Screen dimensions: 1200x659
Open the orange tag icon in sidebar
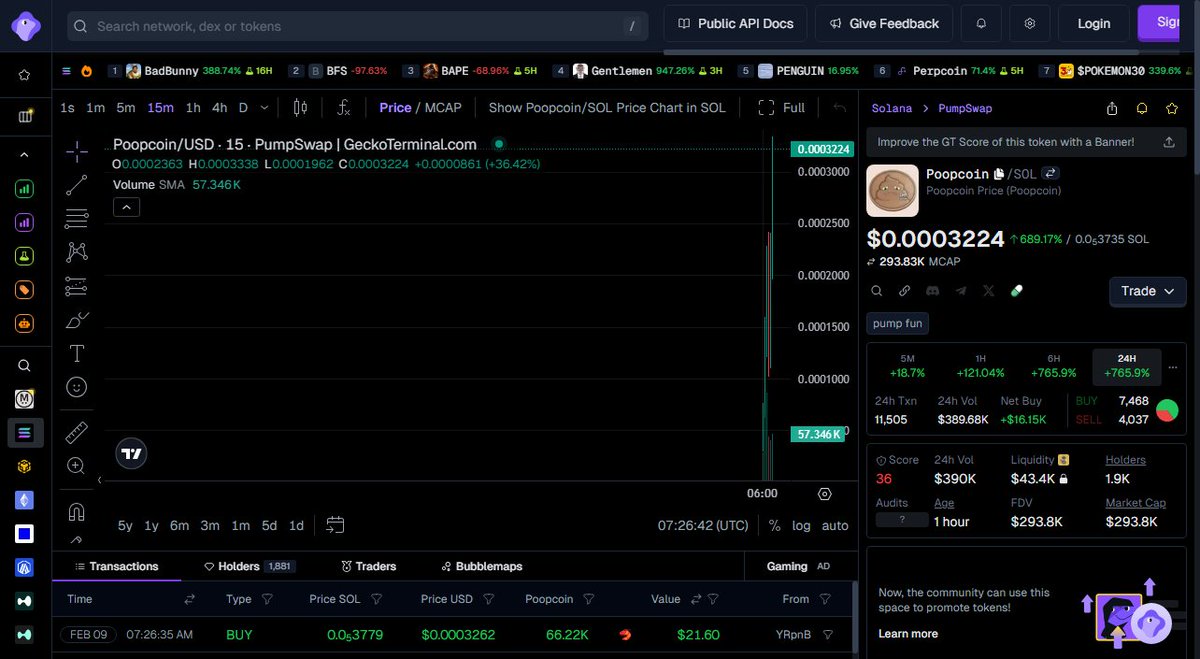[x=25, y=290]
